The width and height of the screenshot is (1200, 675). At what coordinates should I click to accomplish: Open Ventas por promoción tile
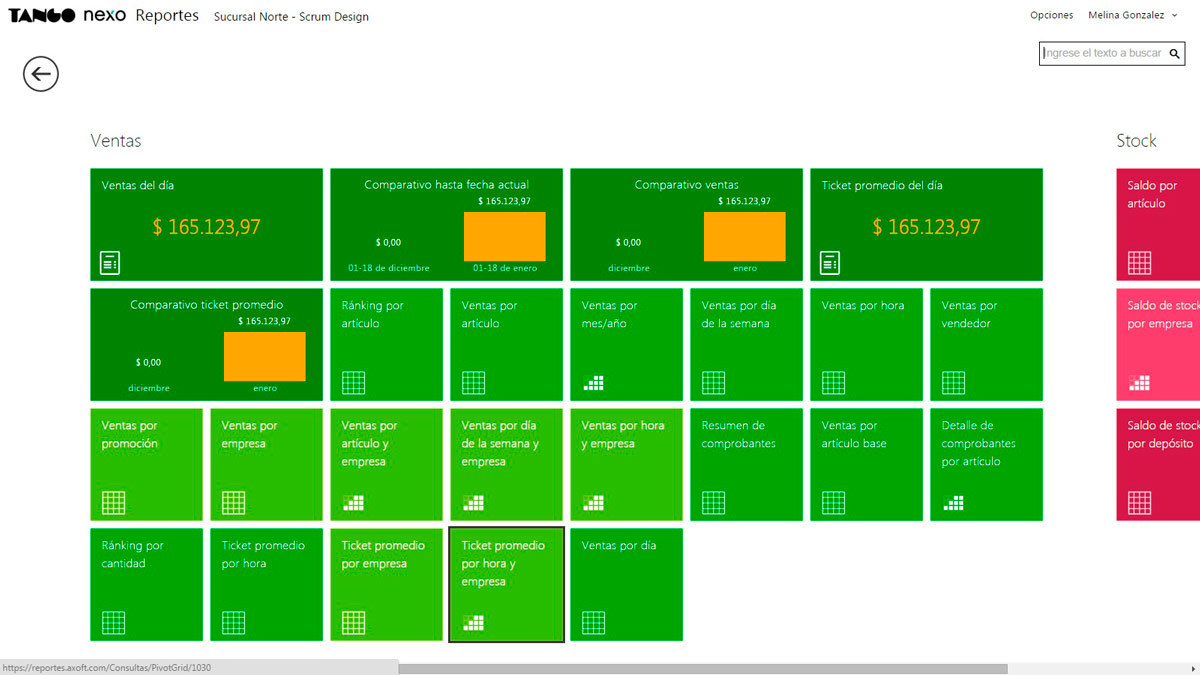[146, 464]
